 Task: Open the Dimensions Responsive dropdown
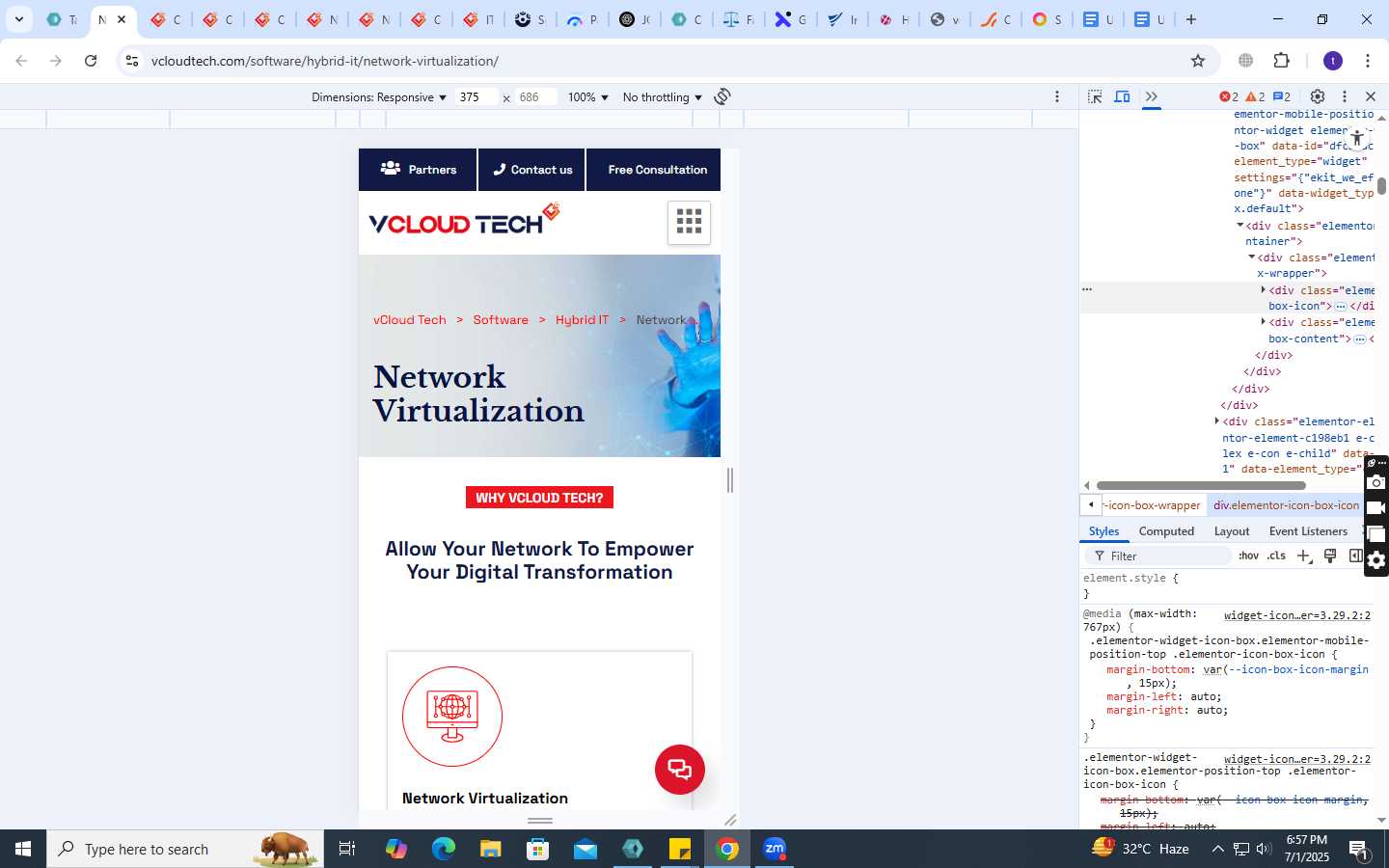pos(379,97)
